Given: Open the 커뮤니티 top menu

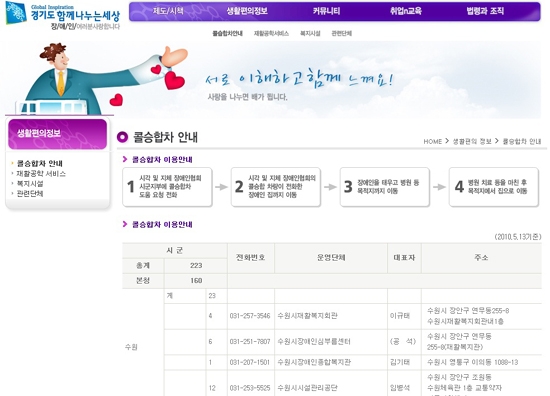Looking at the screenshot, I should pos(326,11).
